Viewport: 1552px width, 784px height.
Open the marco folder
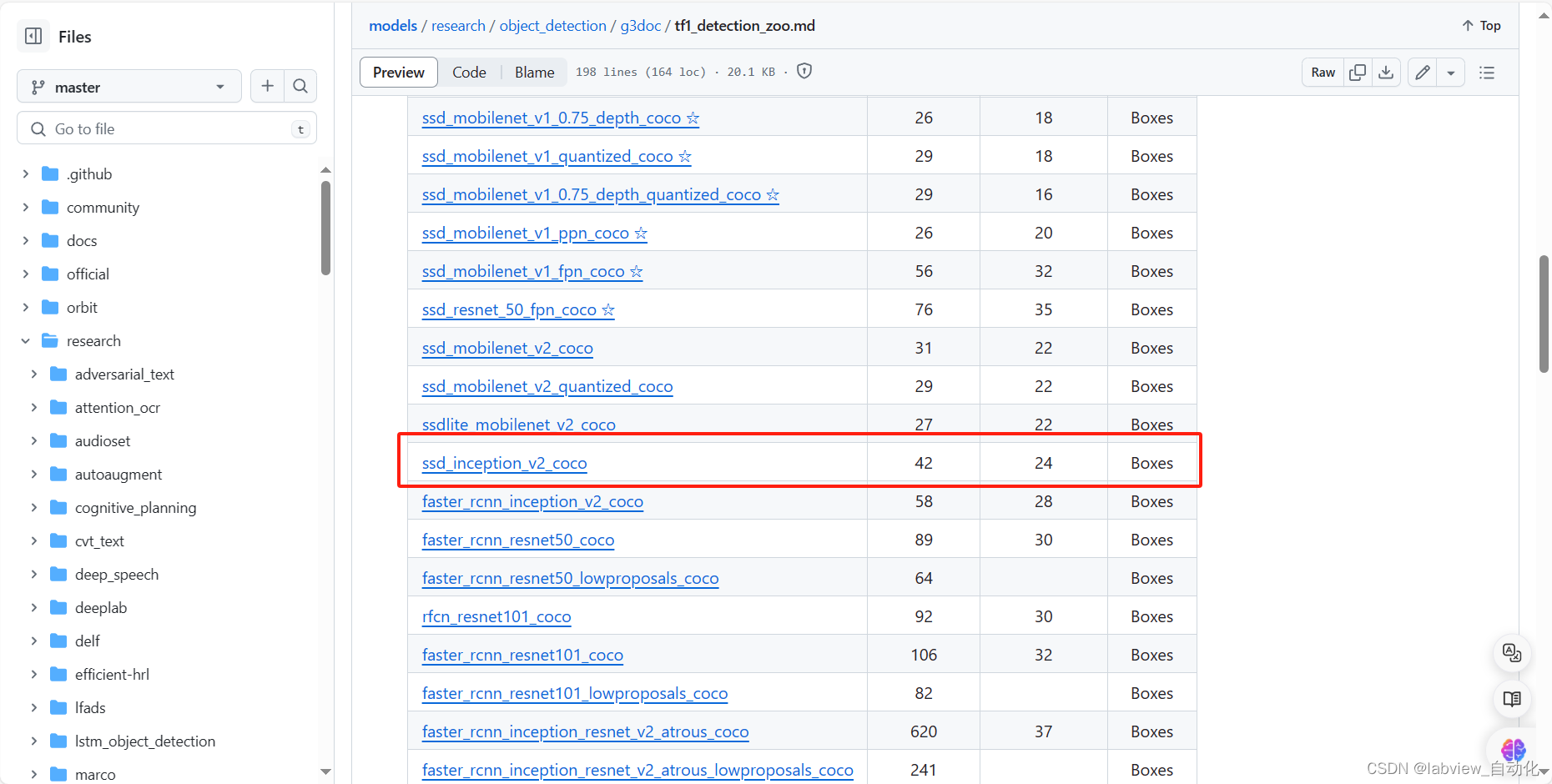point(95,774)
